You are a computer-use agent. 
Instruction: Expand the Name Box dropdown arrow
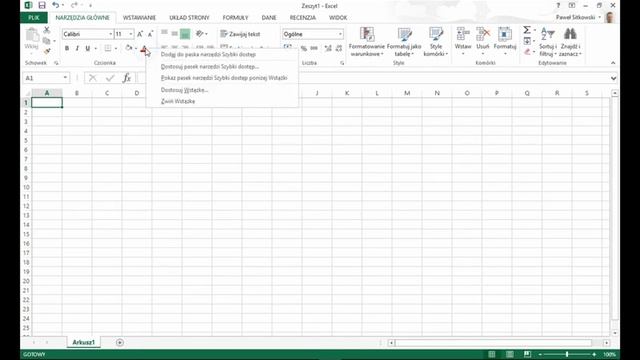pyautogui.click(x=65, y=78)
